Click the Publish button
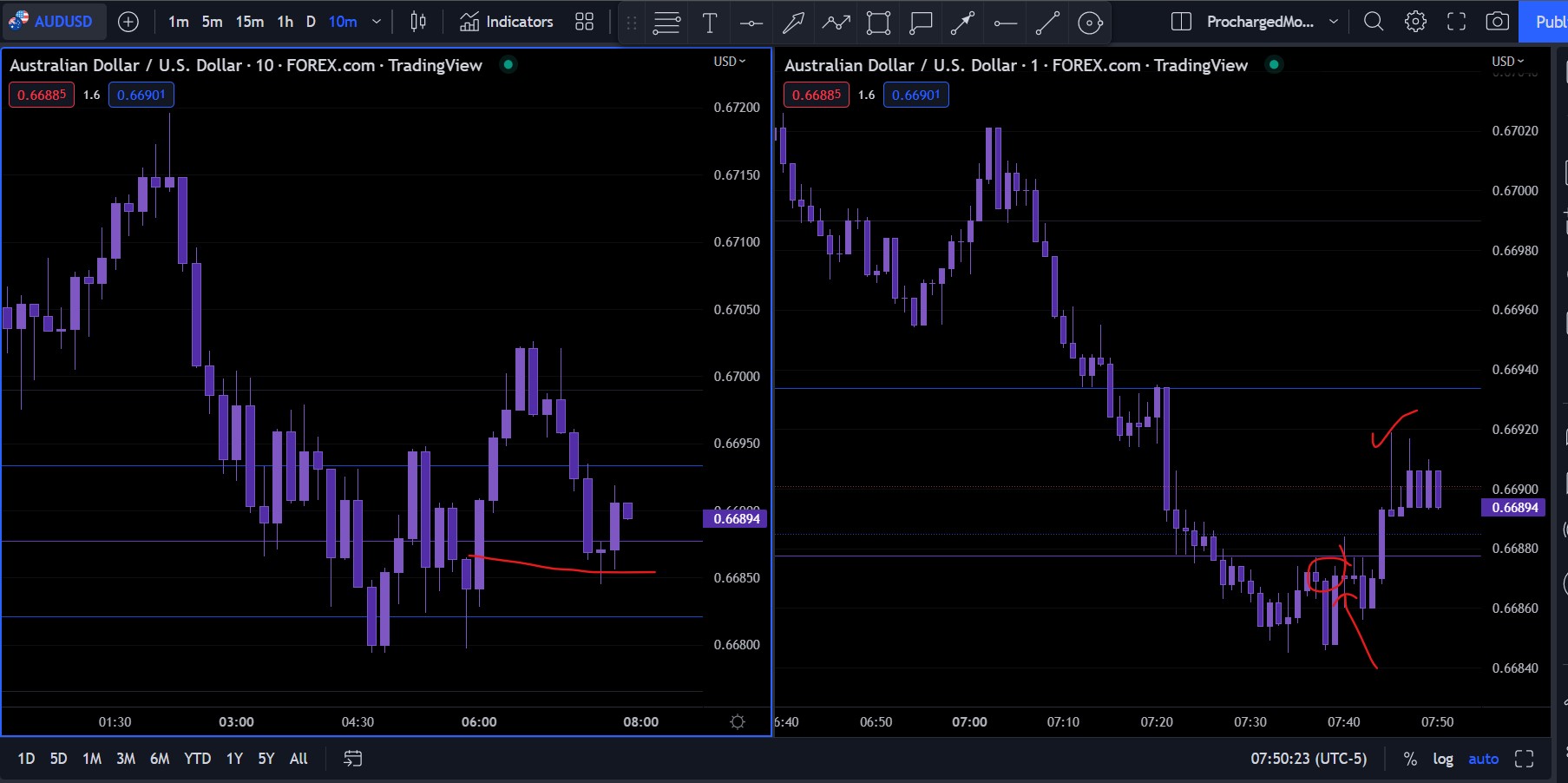 [1544, 22]
